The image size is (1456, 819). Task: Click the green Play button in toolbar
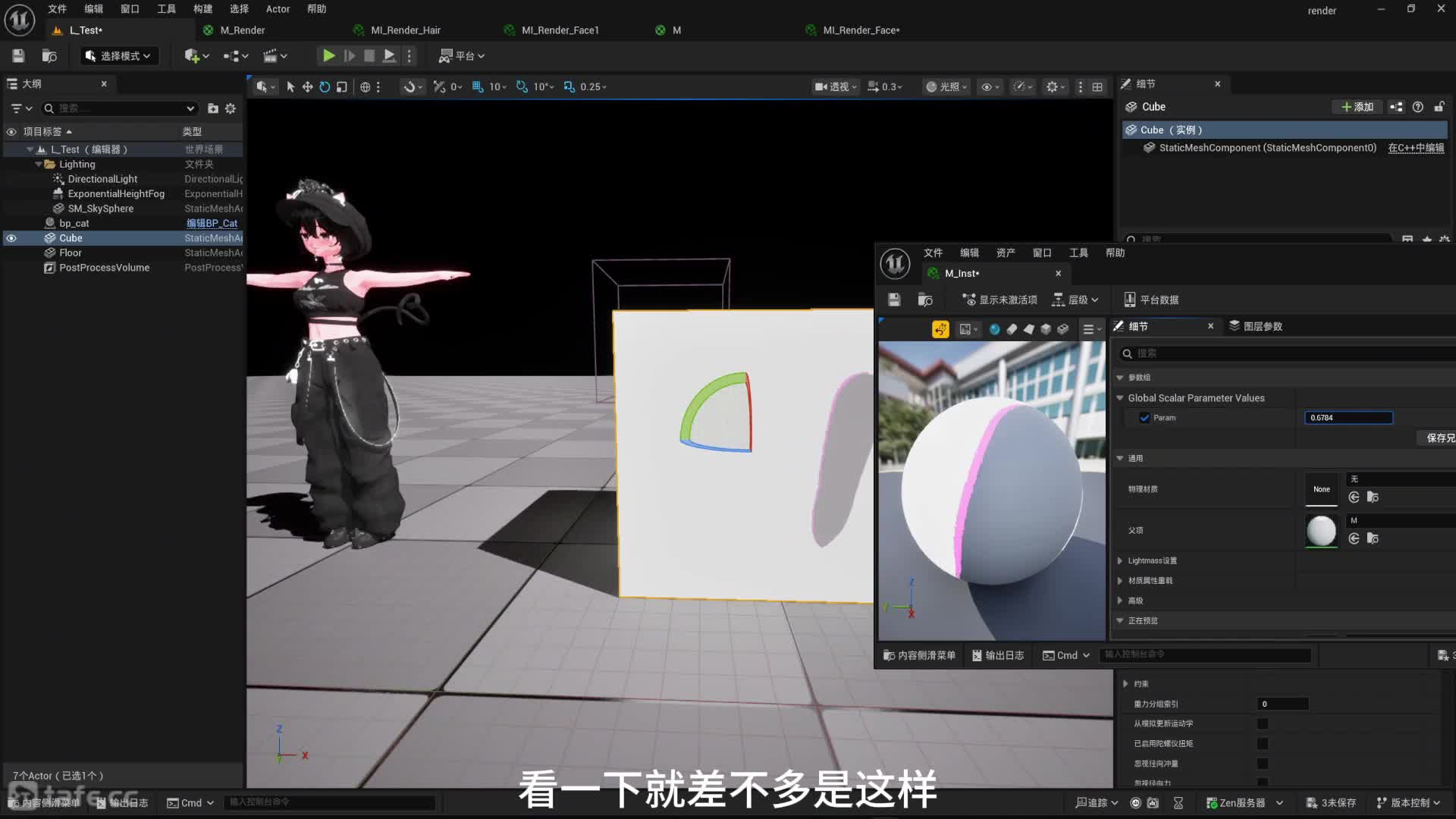328,55
